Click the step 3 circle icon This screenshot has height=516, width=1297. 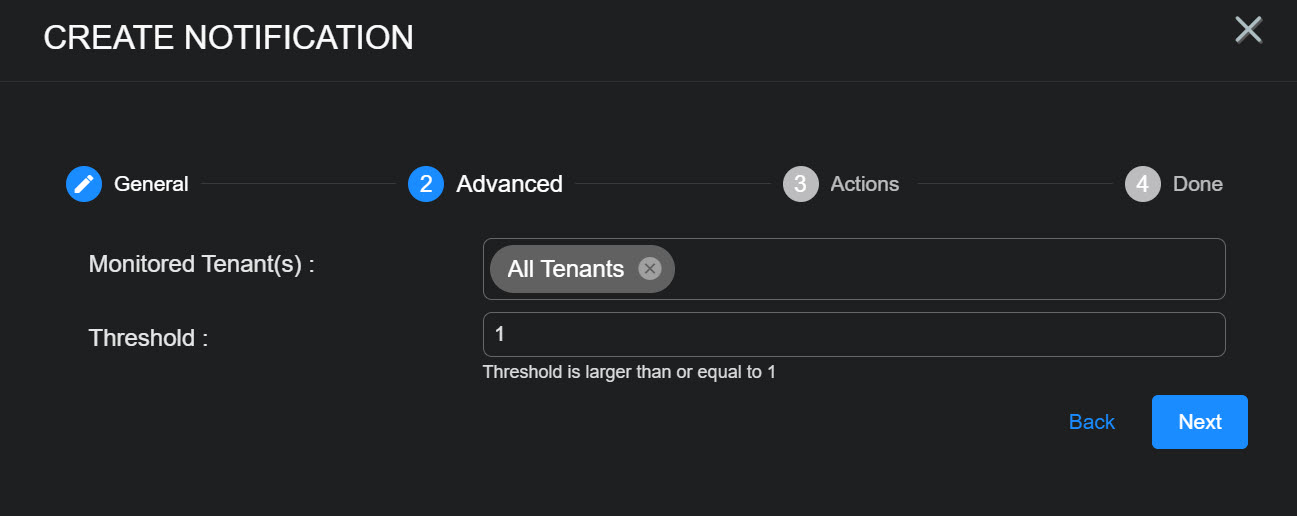[800, 184]
